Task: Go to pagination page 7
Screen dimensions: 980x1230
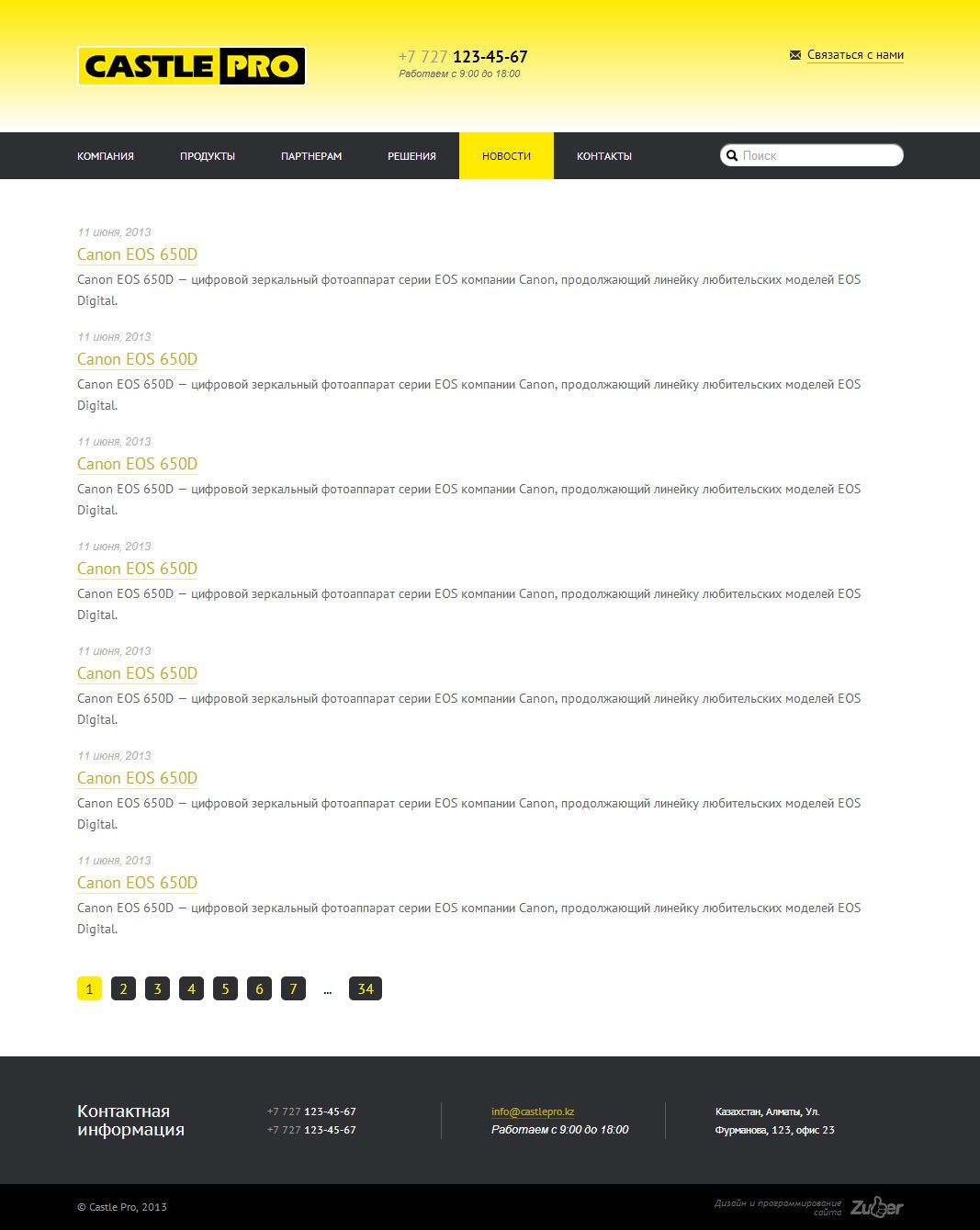Action: point(293,988)
